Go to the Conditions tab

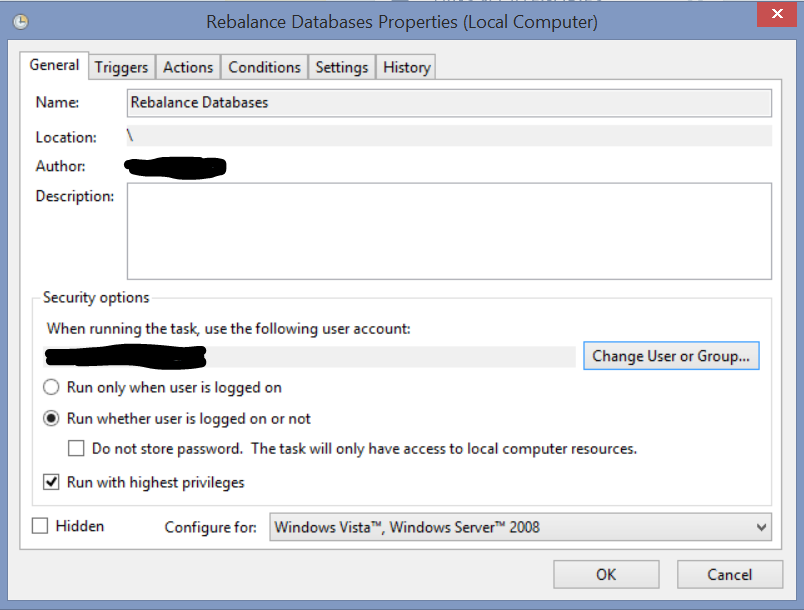pyautogui.click(x=264, y=67)
